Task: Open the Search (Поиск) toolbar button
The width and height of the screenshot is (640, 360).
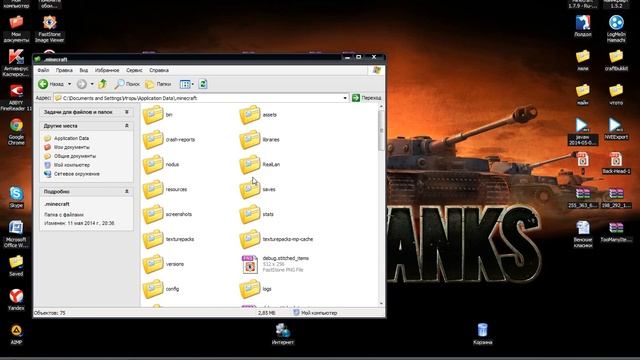Action: click(x=127, y=84)
